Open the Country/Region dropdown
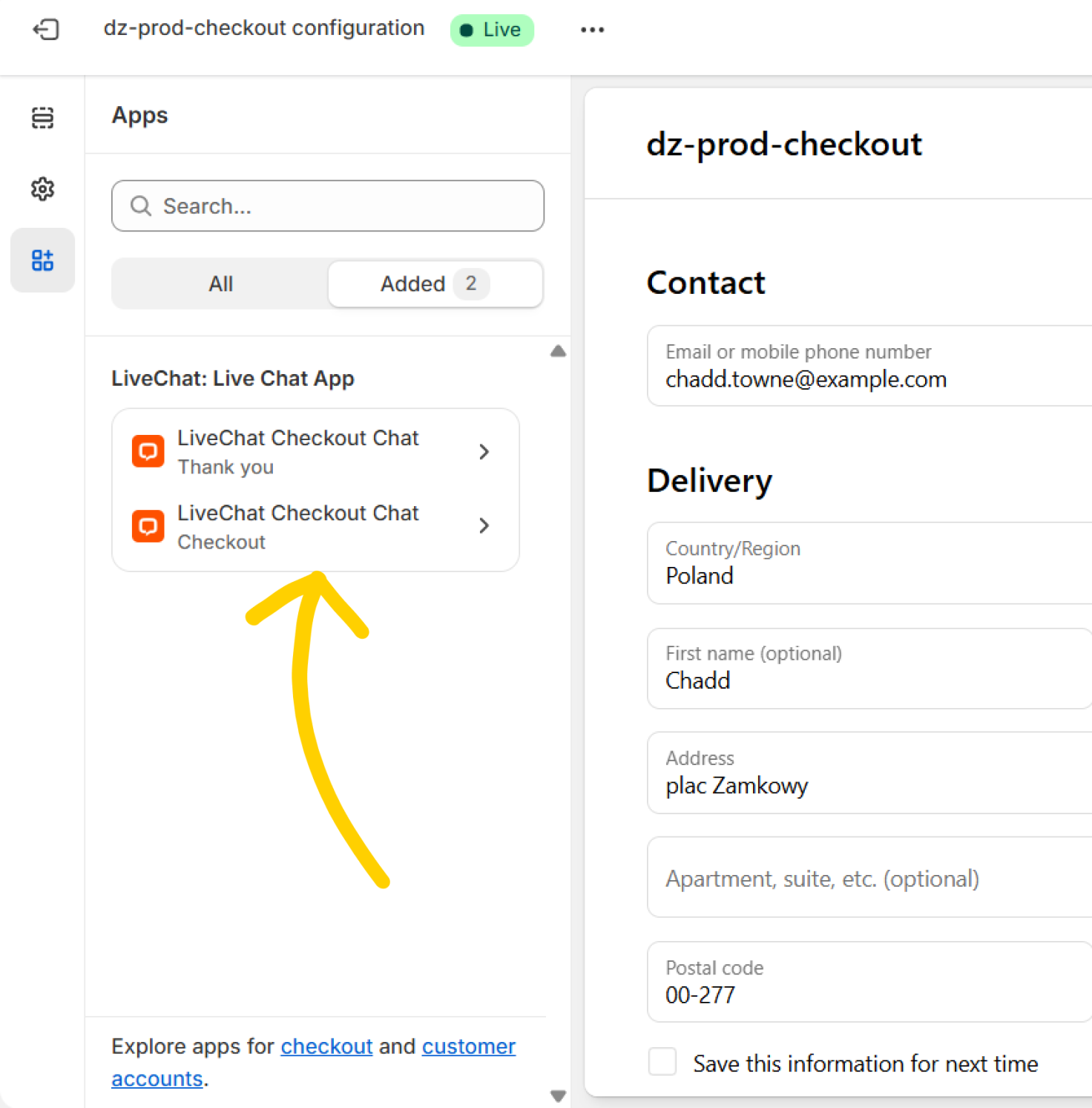The image size is (1092, 1108). [869, 563]
